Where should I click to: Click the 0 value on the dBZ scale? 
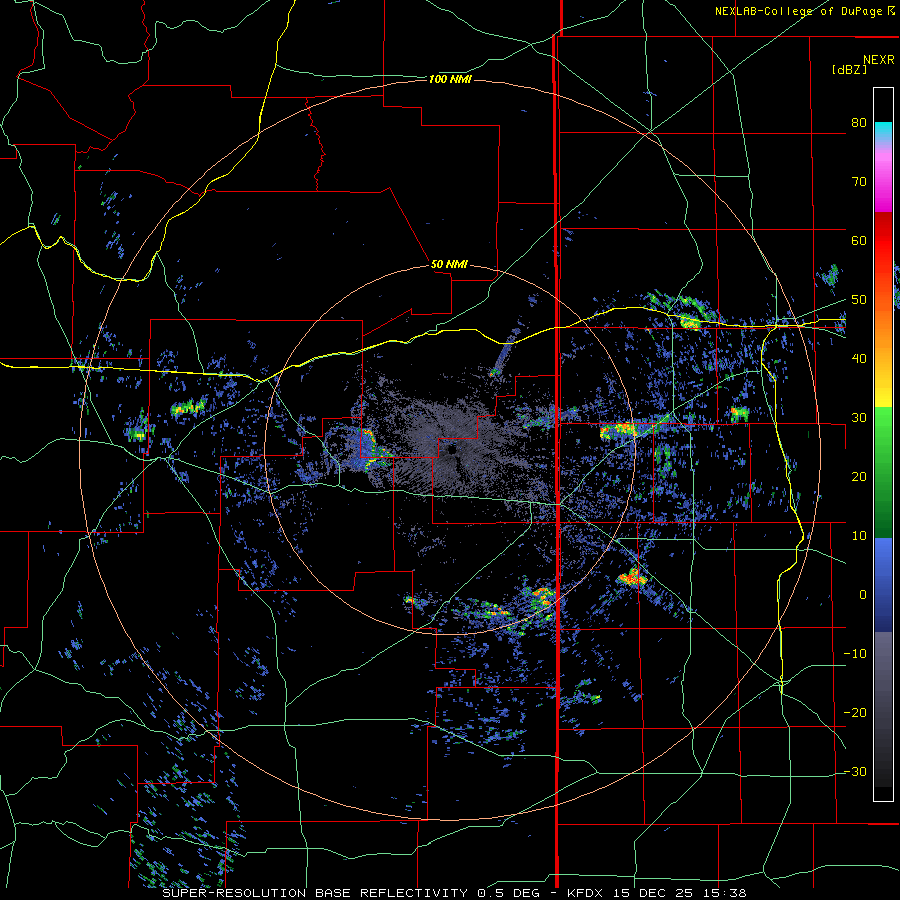(x=863, y=595)
